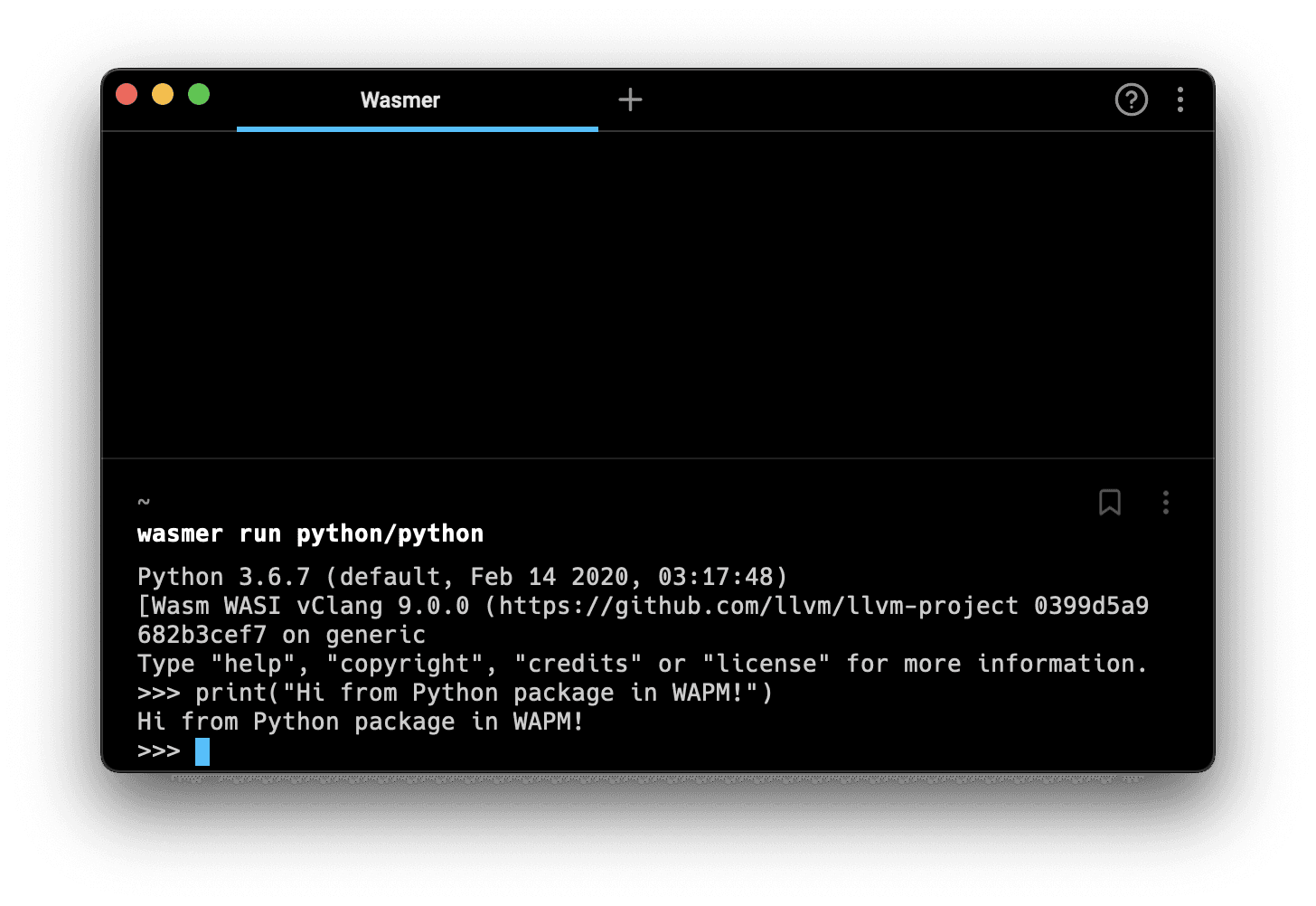
Task: Open the command block's three-dot menu
Action: click(1166, 502)
